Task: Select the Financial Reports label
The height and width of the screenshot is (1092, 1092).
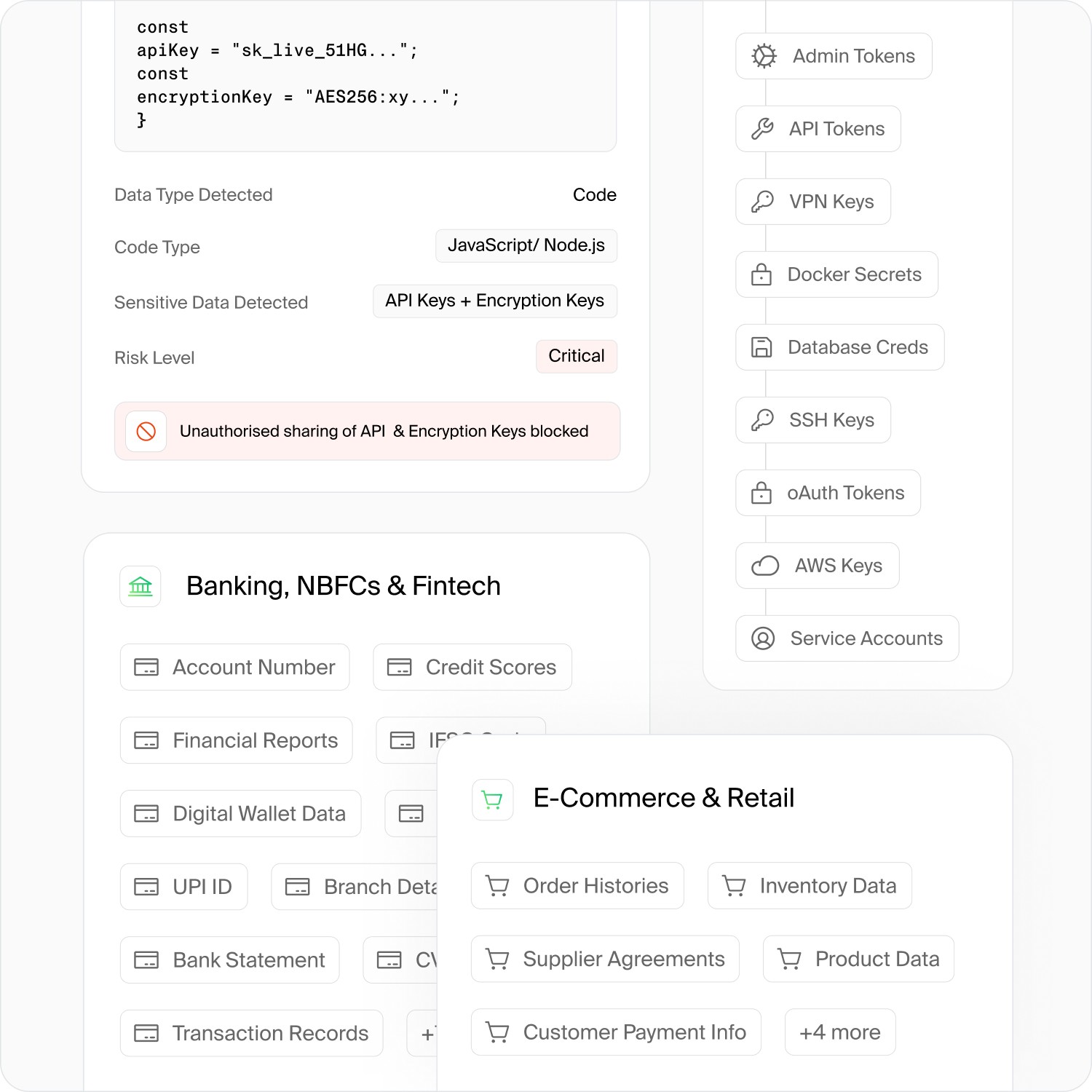Action: tap(256, 740)
